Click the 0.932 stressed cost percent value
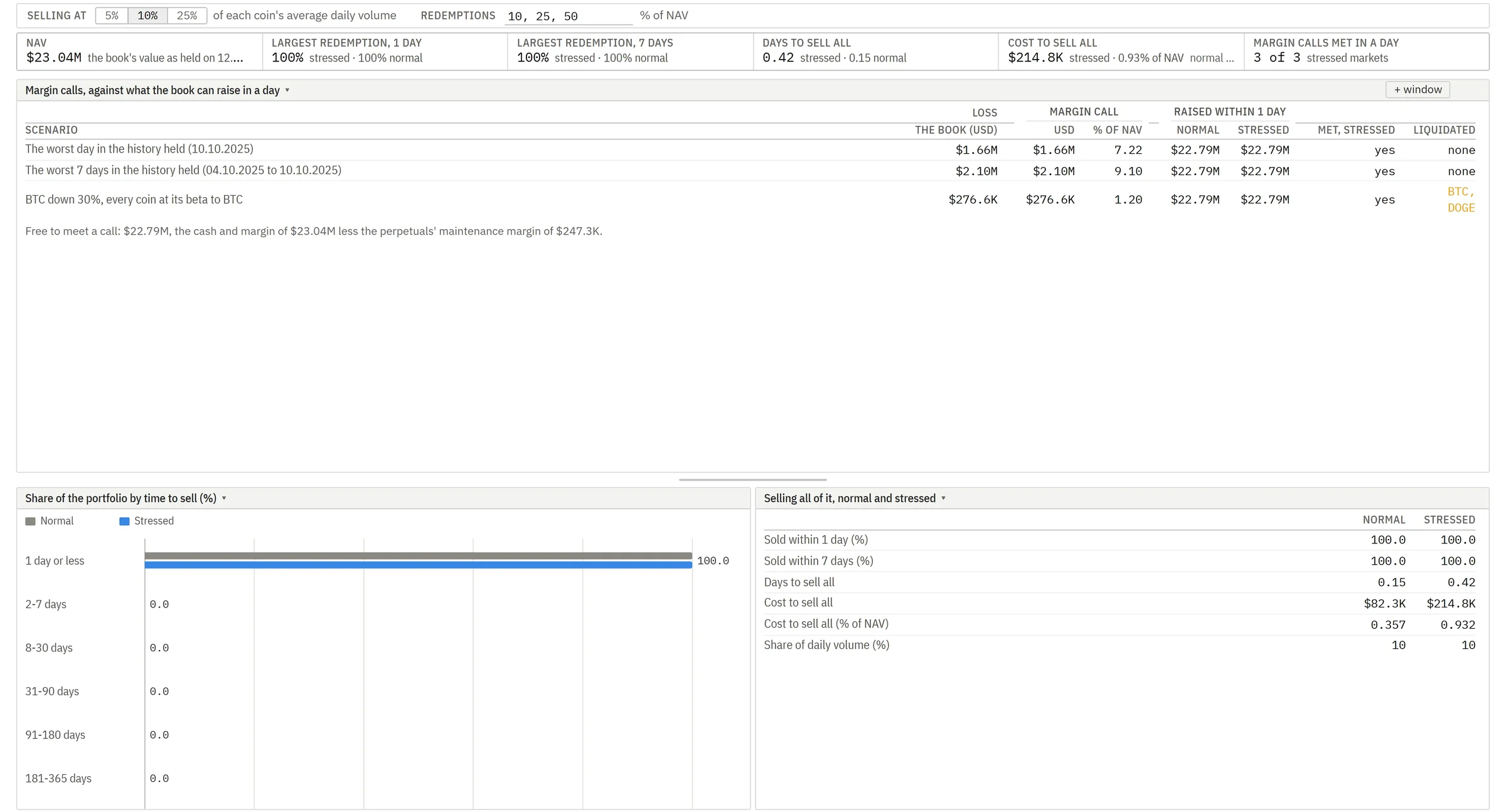Screen dimensions: 1506x812 coord(1458,625)
